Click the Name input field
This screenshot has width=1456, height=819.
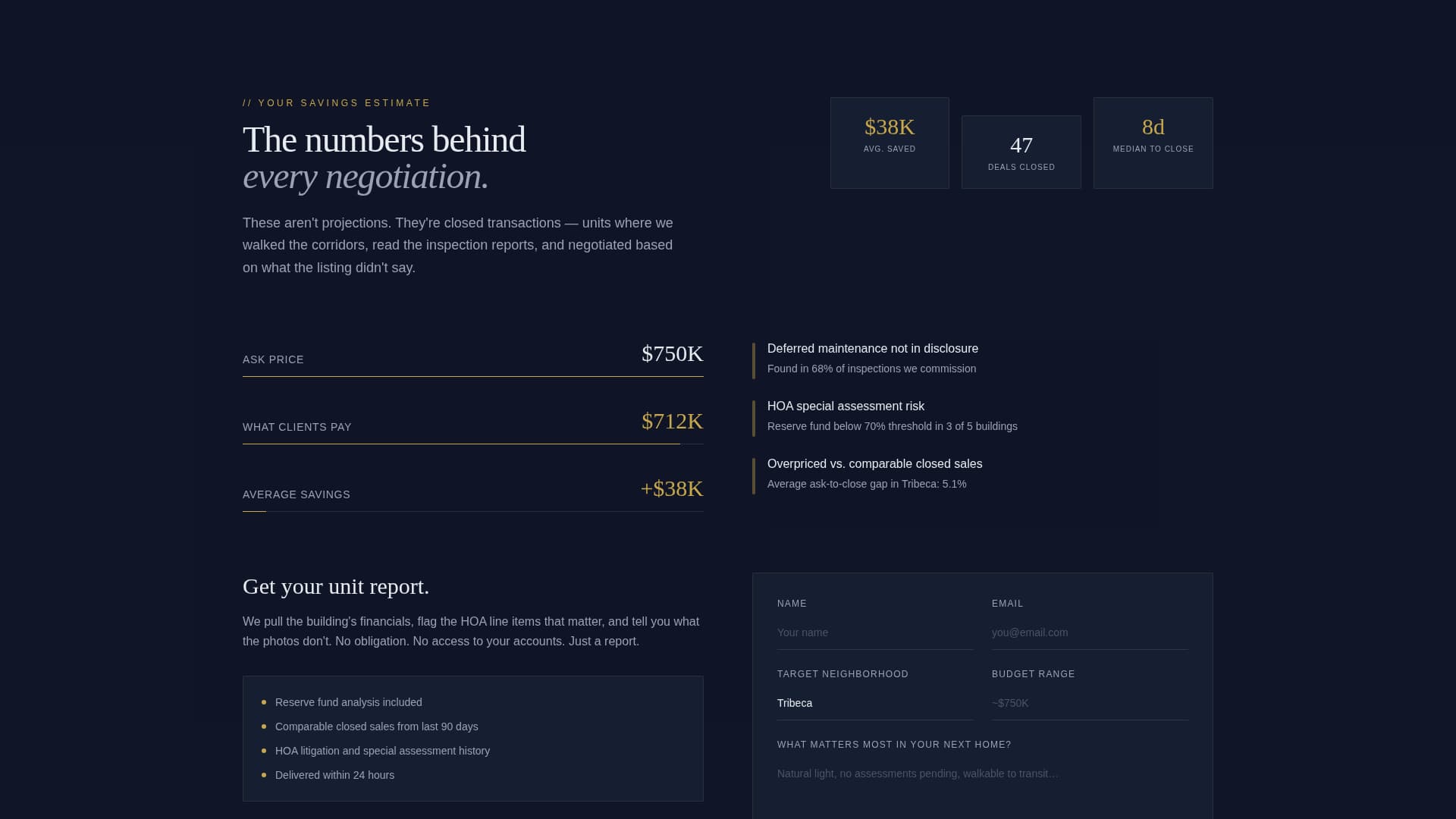(874, 632)
